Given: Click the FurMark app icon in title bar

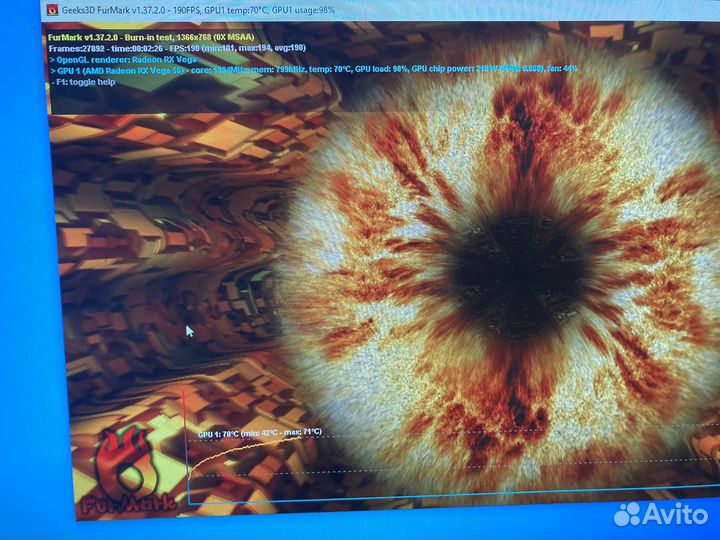Looking at the screenshot, I should [x=52, y=10].
